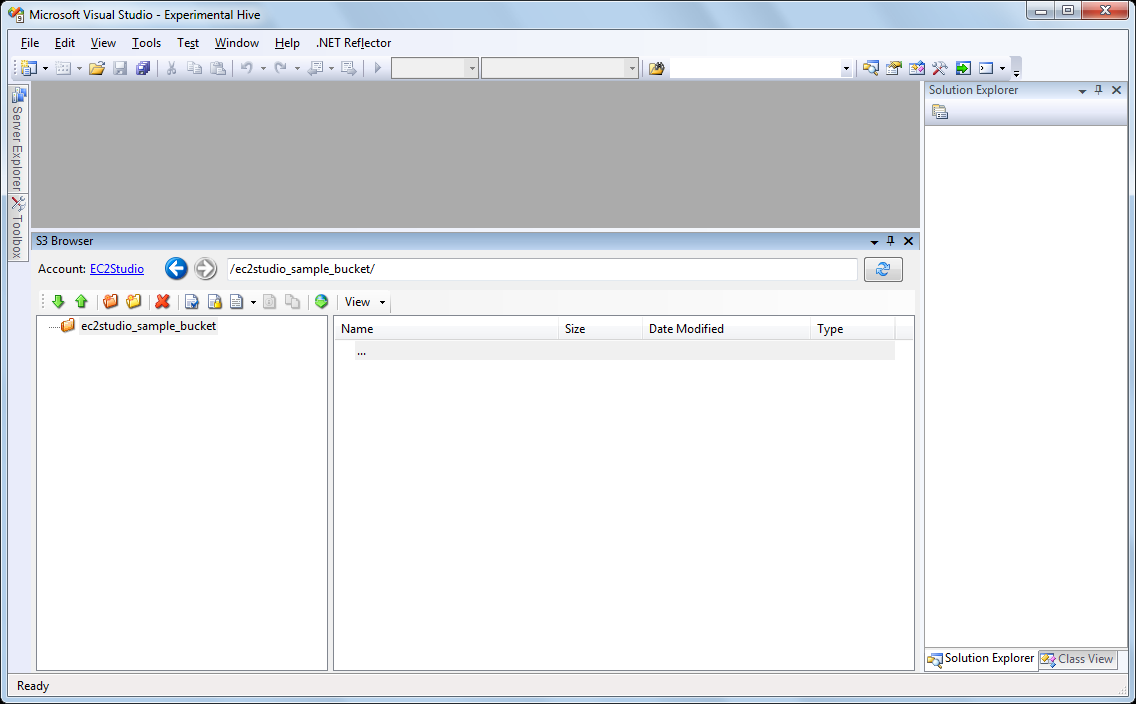Open the Tools menu
The height and width of the screenshot is (704, 1136).
click(146, 43)
